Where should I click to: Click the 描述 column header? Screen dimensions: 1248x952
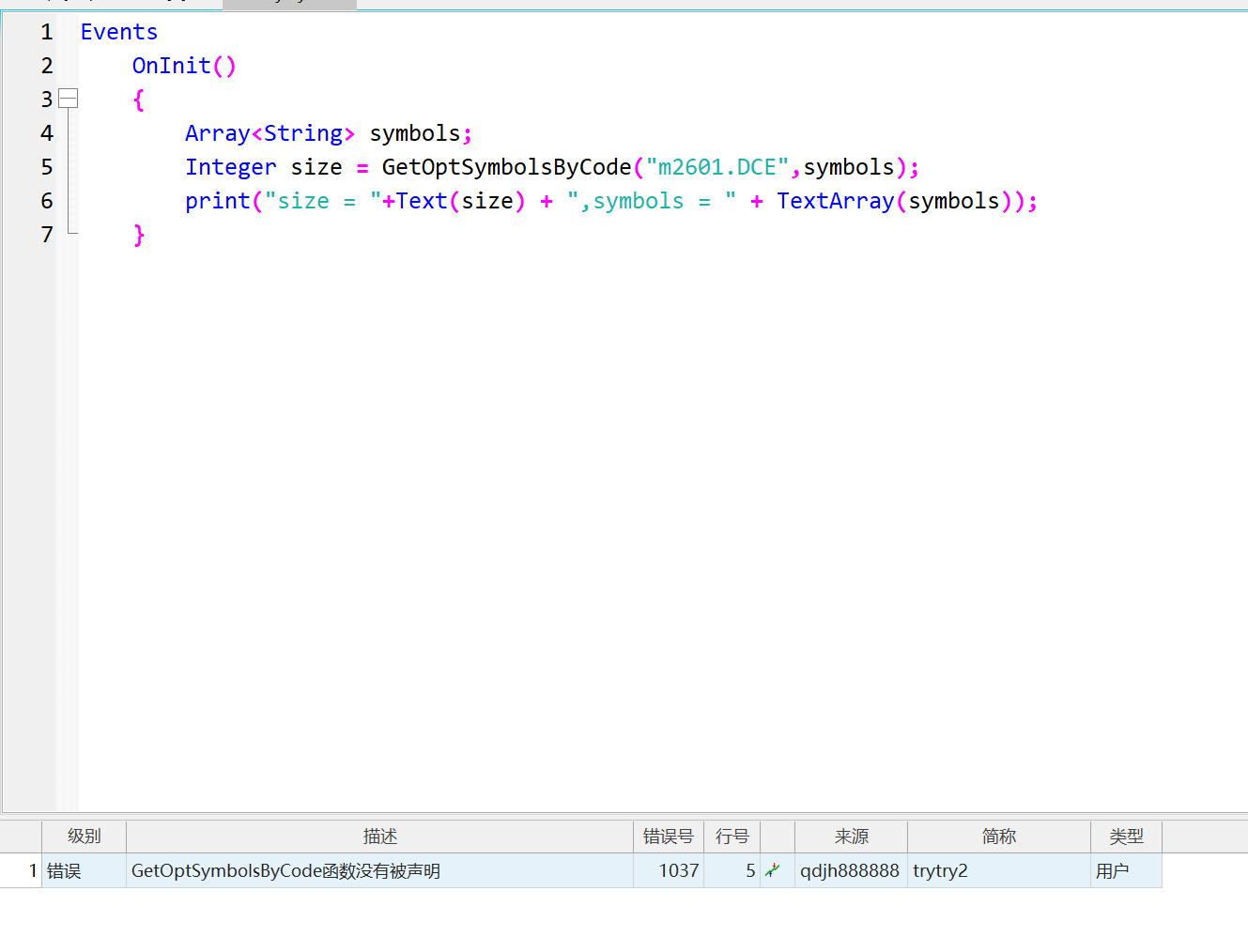point(379,836)
